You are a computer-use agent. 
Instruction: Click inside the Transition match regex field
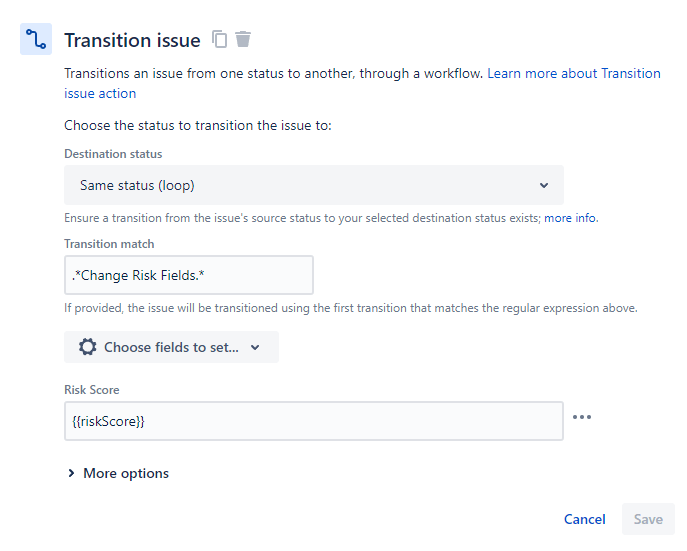pos(188,275)
